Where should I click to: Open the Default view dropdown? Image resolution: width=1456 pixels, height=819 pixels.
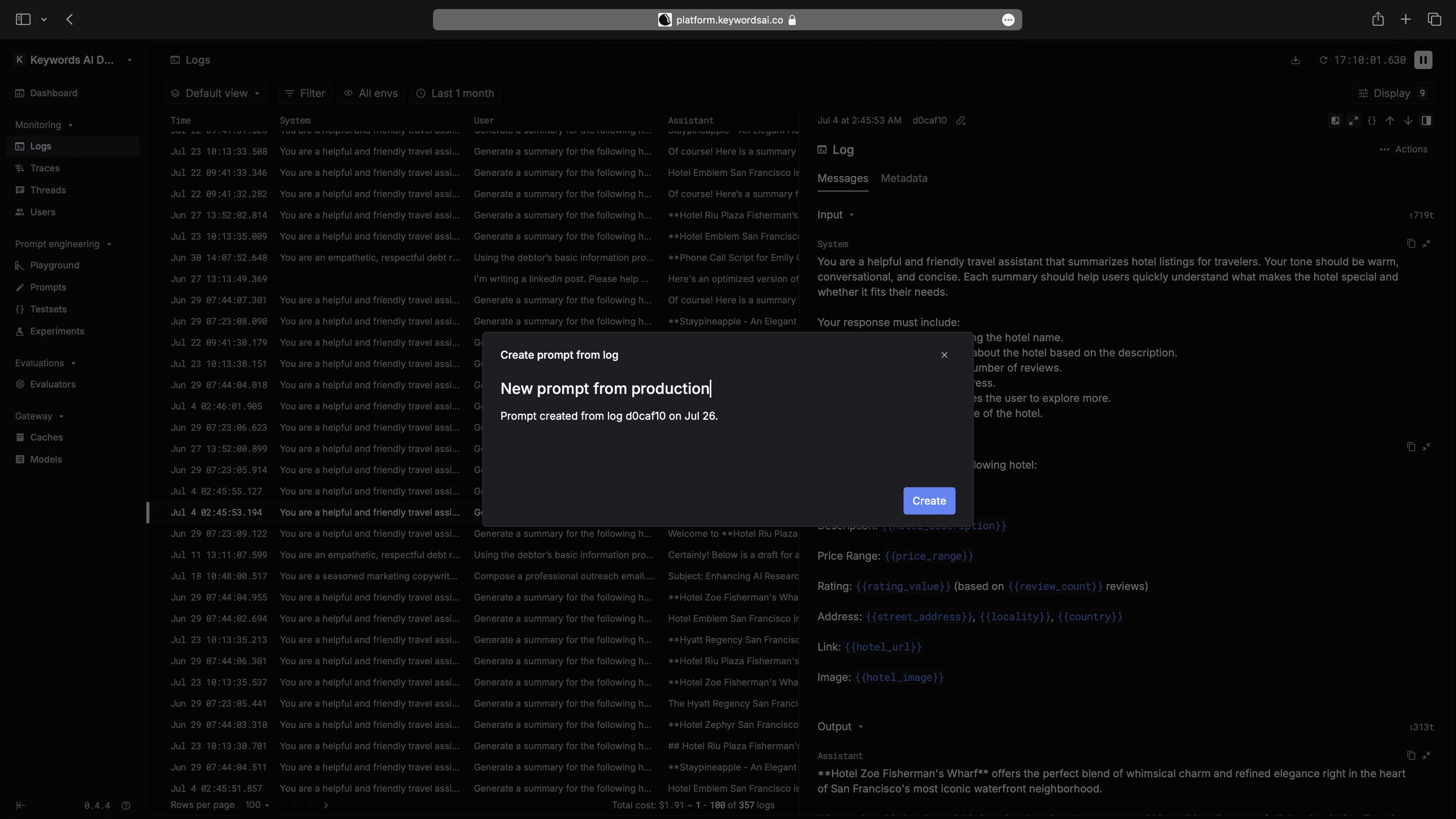(x=215, y=93)
